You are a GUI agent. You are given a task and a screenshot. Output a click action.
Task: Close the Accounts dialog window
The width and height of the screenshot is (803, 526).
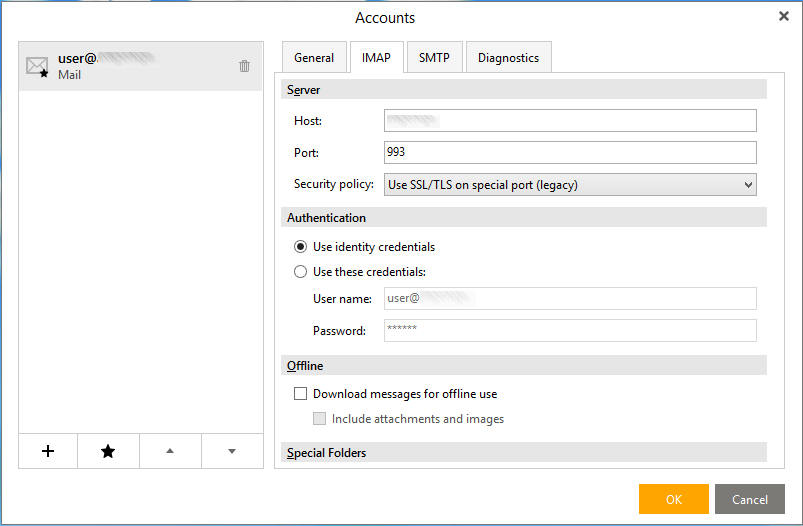[783, 16]
